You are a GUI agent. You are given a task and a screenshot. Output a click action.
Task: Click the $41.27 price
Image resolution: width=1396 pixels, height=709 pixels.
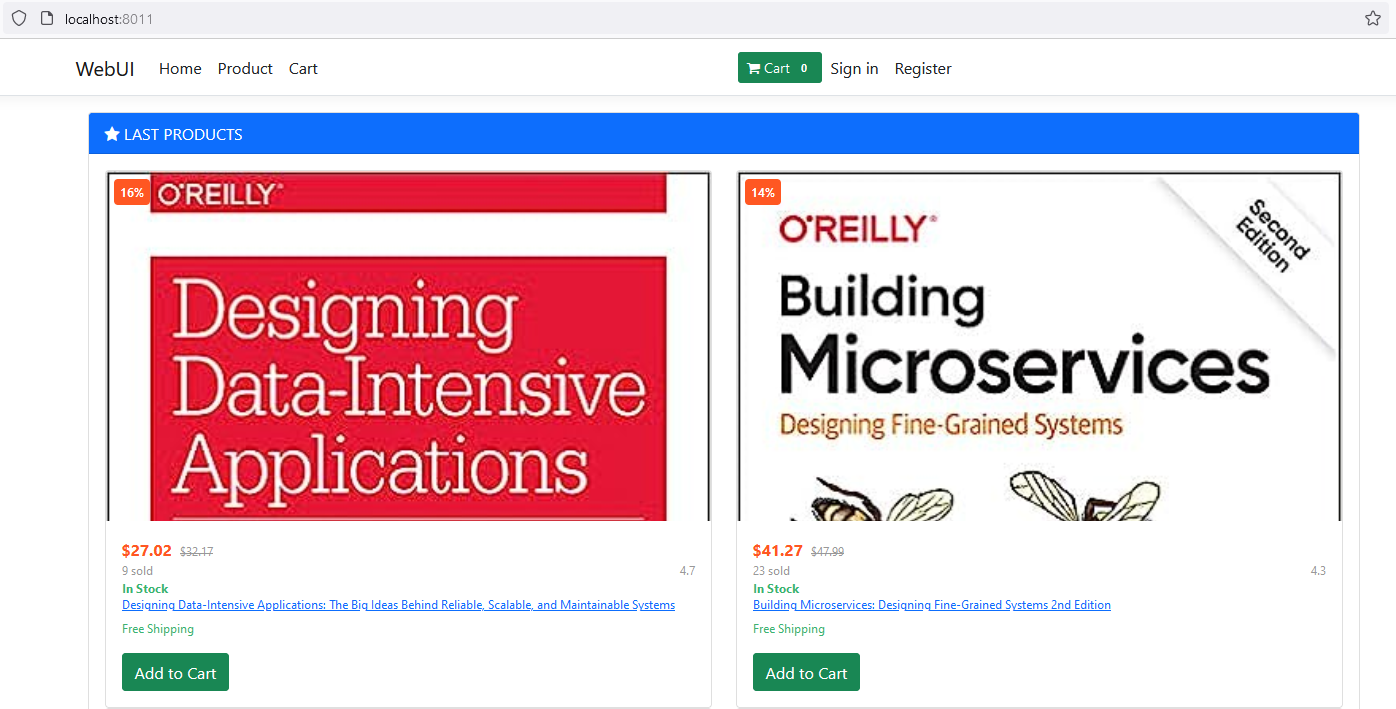coord(778,550)
